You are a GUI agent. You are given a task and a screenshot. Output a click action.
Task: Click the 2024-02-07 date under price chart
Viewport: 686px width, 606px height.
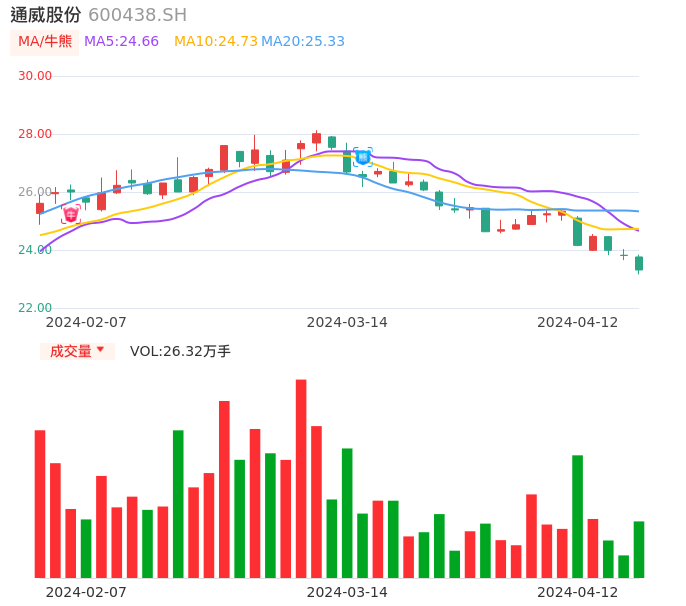click(x=86, y=322)
